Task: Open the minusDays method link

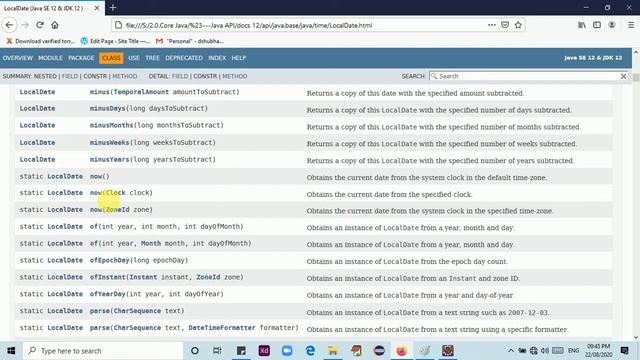Action: 107,109
